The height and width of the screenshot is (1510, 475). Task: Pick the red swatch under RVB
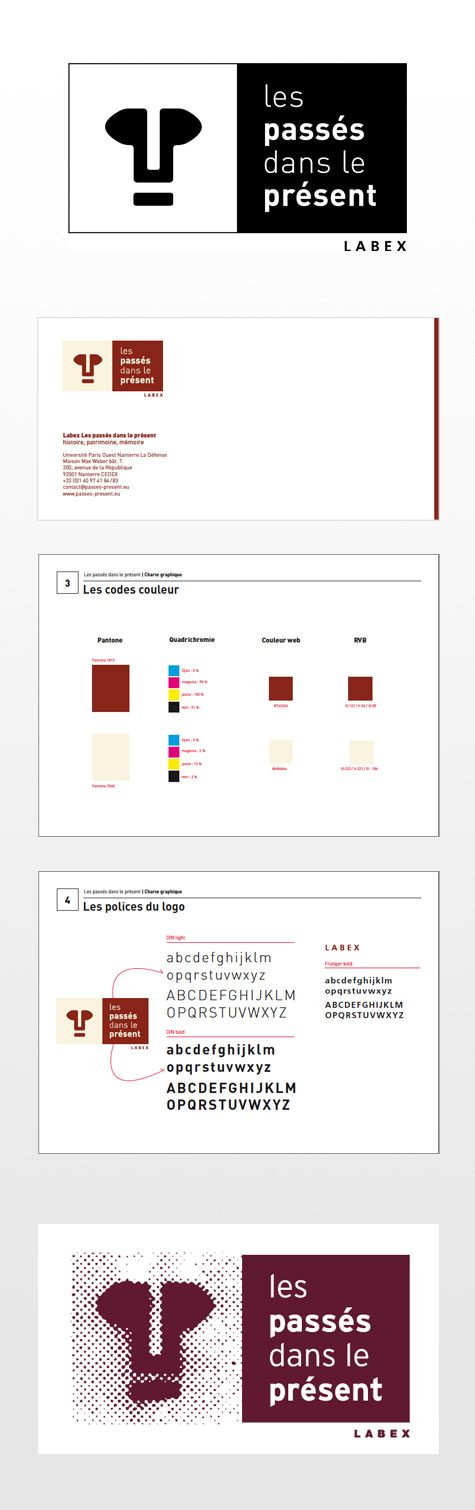tap(360, 688)
